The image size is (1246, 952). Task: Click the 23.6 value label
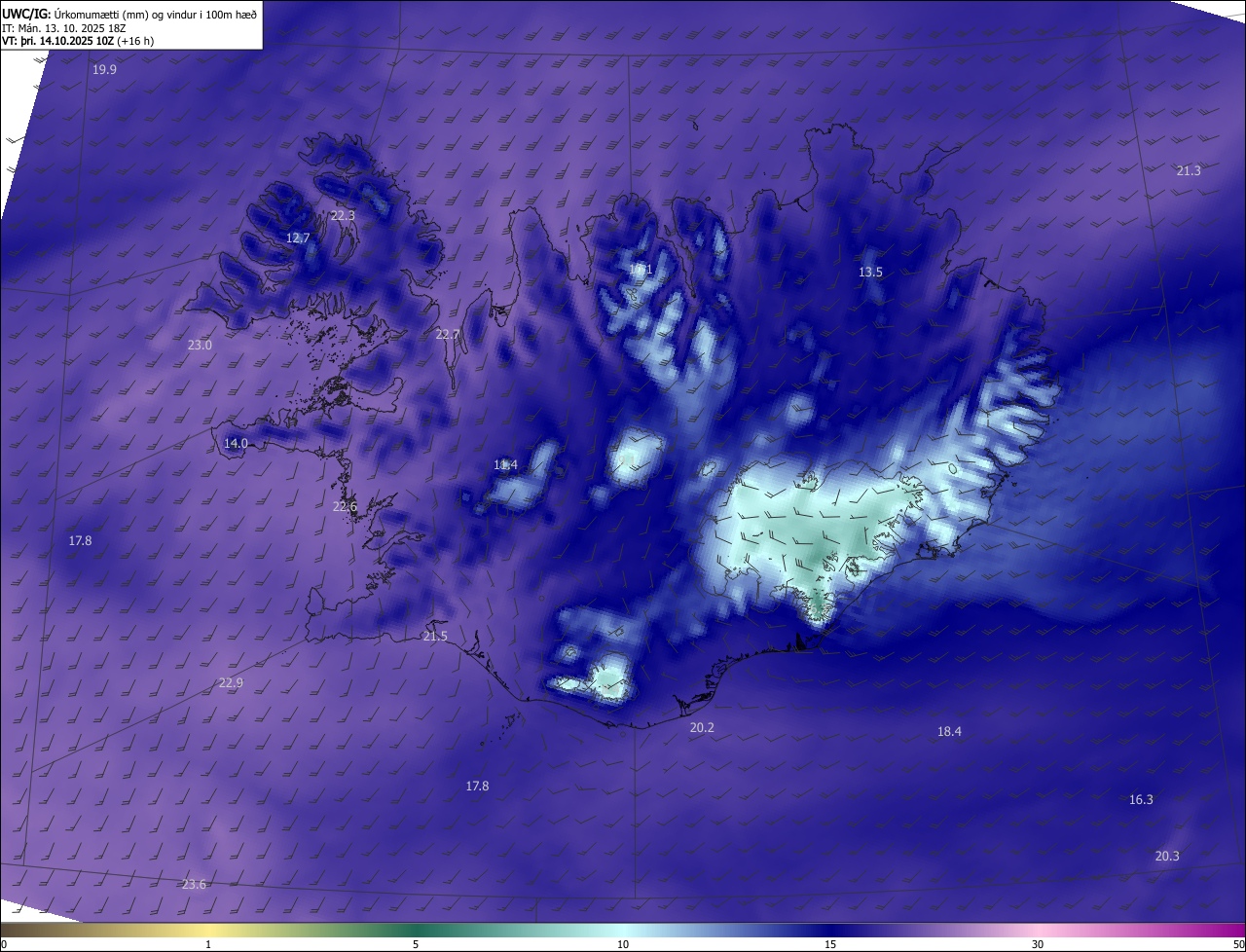coord(194,885)
